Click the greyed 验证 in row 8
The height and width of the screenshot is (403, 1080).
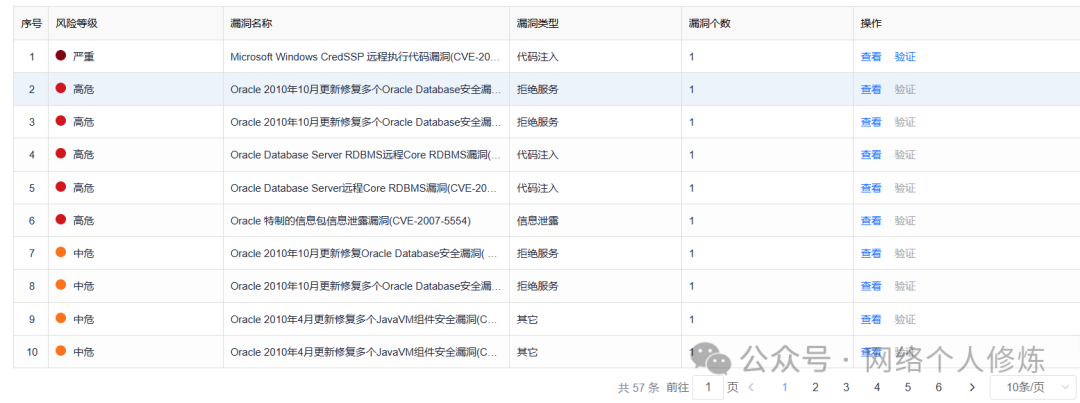(905, 286)
